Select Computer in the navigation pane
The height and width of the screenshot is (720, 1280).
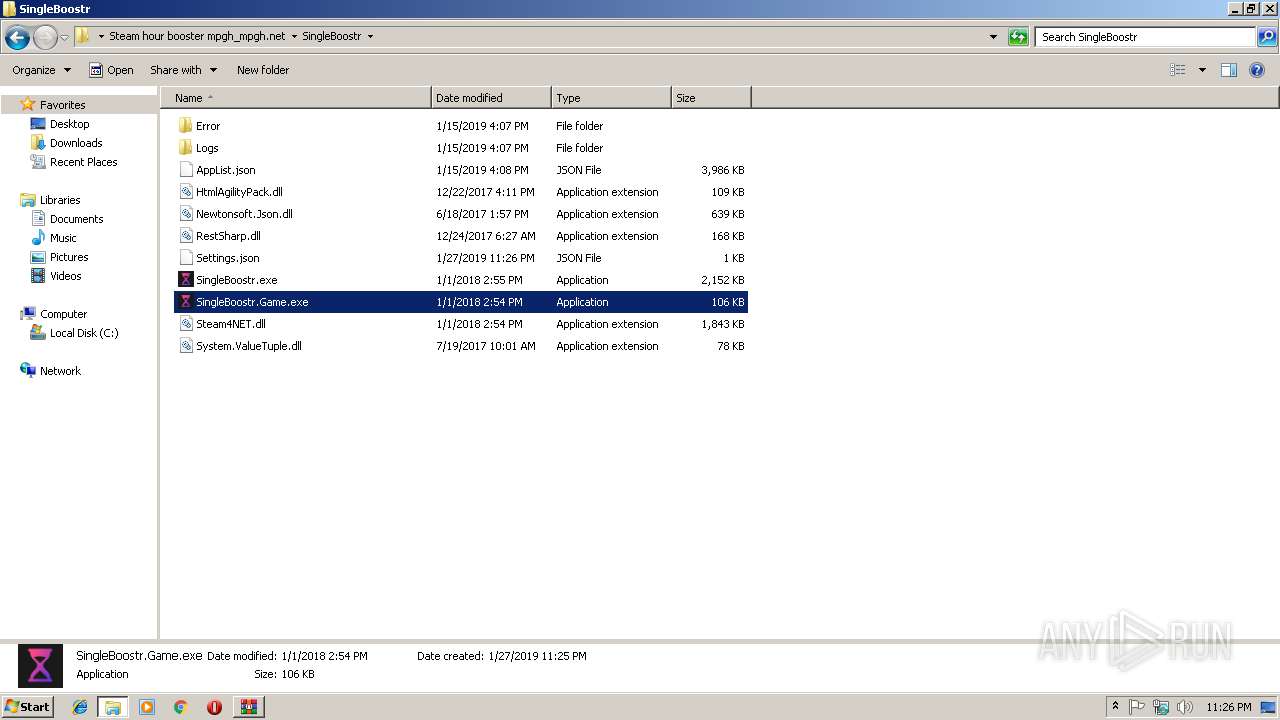63,314
